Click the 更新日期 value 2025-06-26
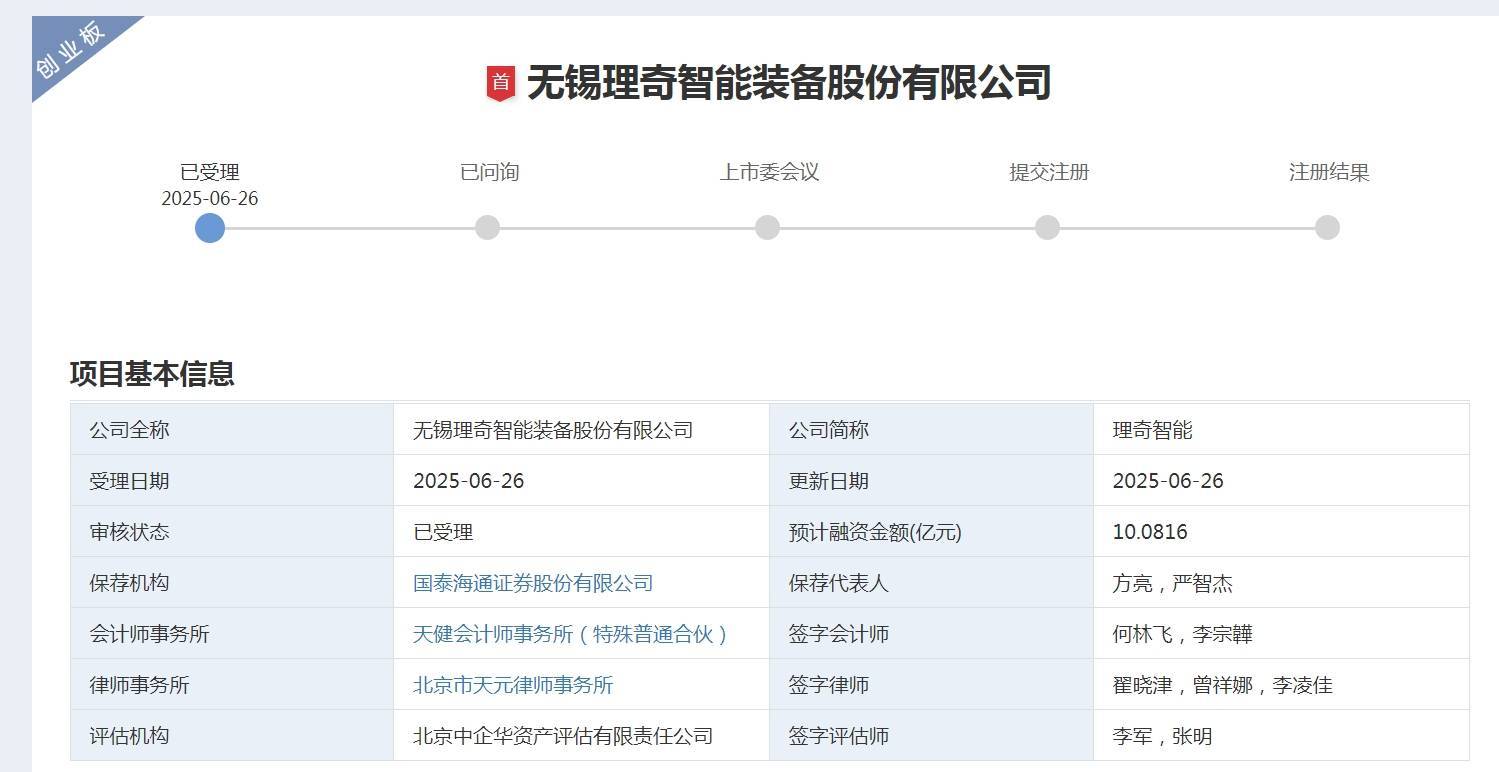The height and width of the screenshot is (772, 1499). point(1168,481)
